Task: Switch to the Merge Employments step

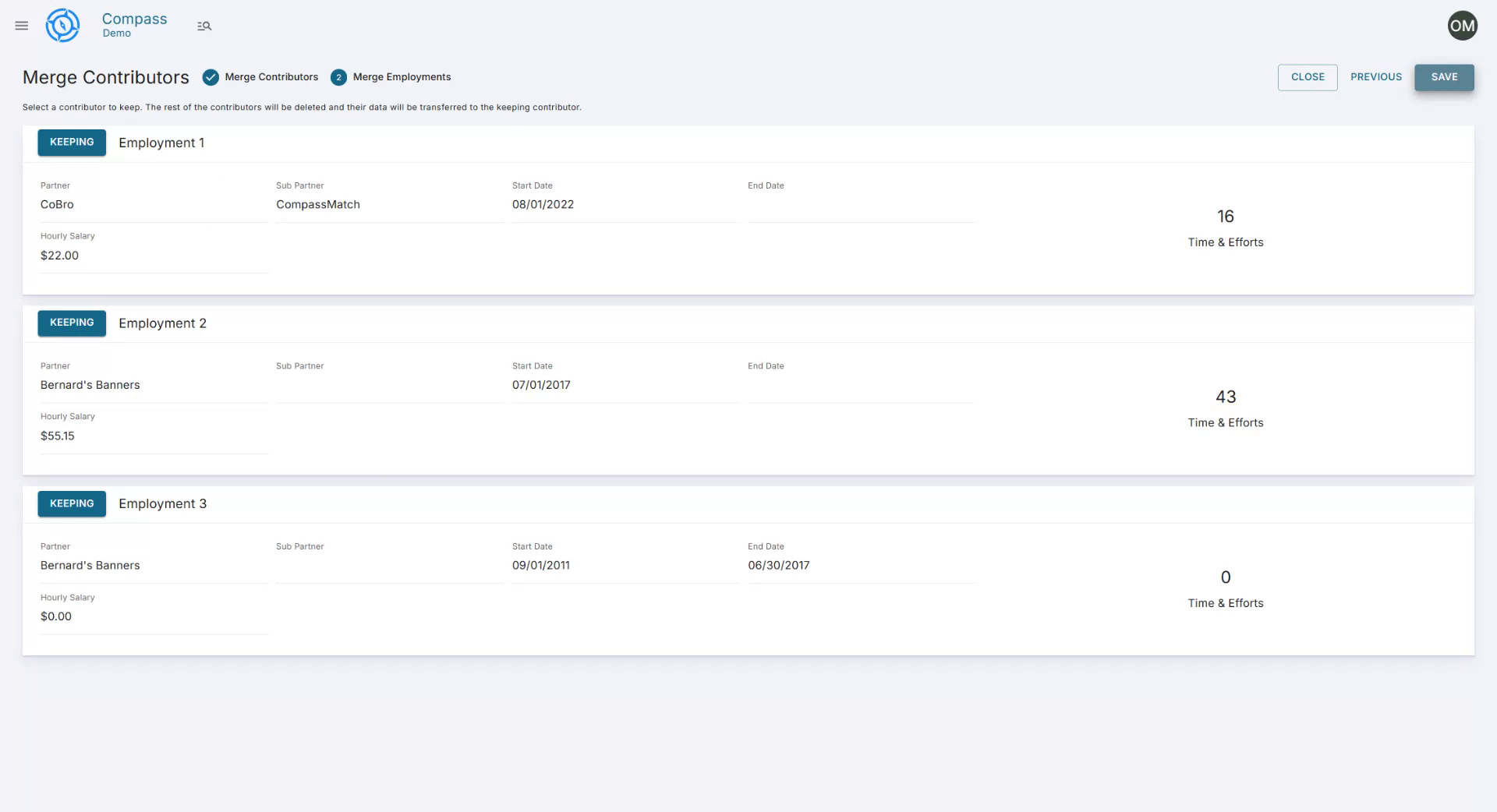Action: 402,76
